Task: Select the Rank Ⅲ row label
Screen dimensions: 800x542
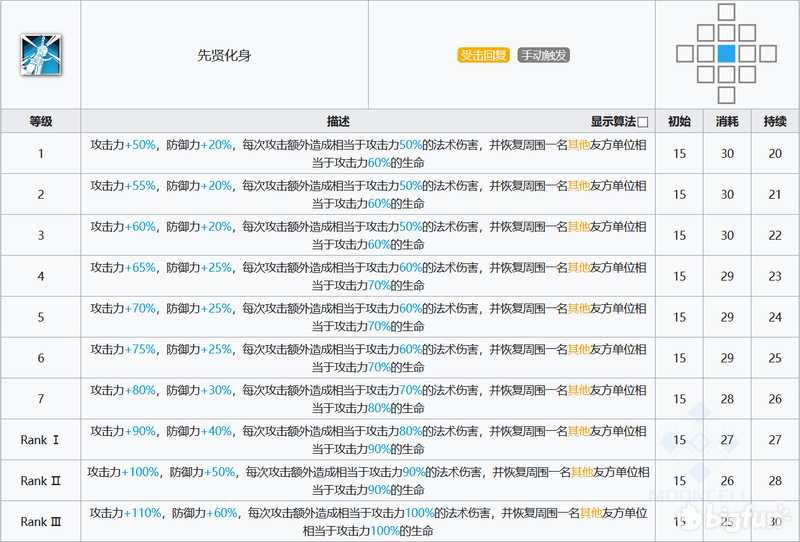Action: 40,522
